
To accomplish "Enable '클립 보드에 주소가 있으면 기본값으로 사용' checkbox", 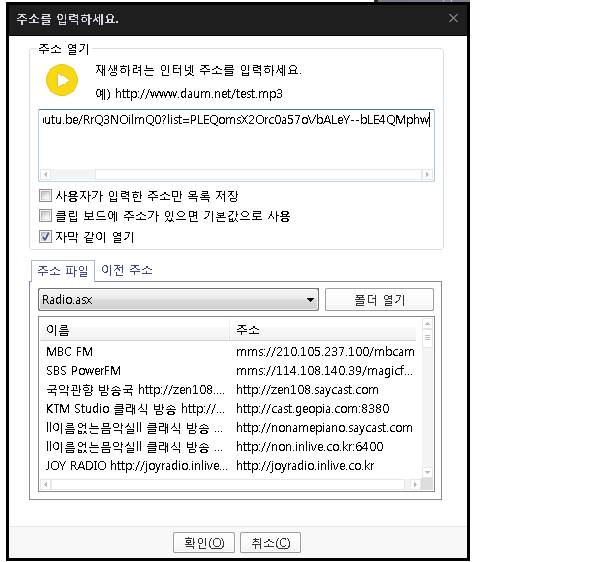I will click(x=45, y=216).
